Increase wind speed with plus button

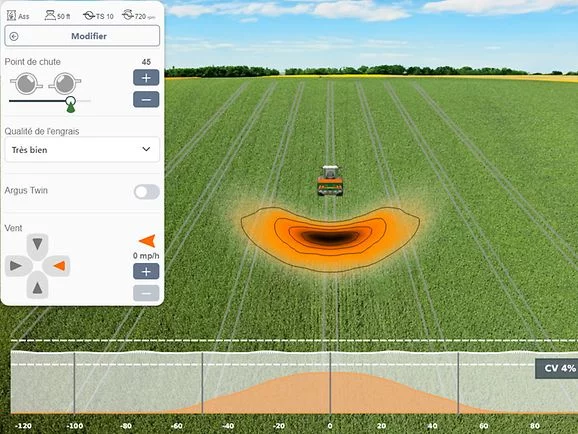(146, 271)
